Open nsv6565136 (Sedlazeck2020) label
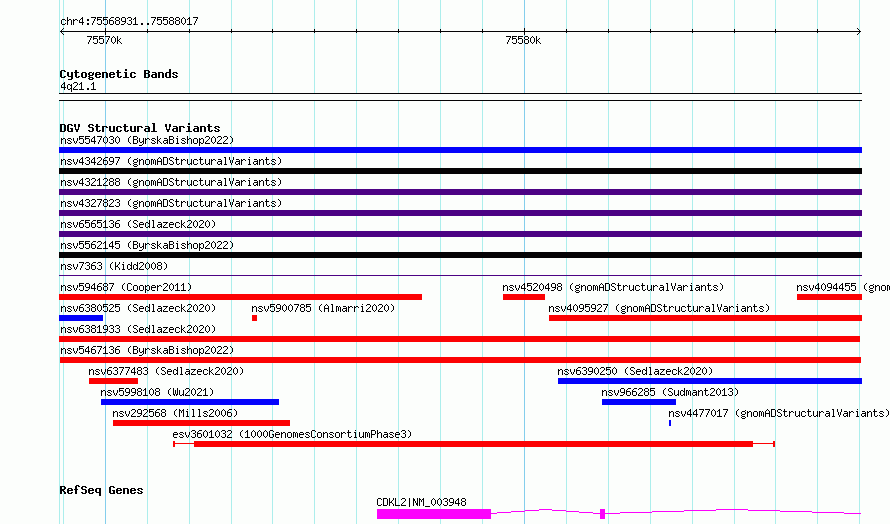 click(x=138, y=224)
